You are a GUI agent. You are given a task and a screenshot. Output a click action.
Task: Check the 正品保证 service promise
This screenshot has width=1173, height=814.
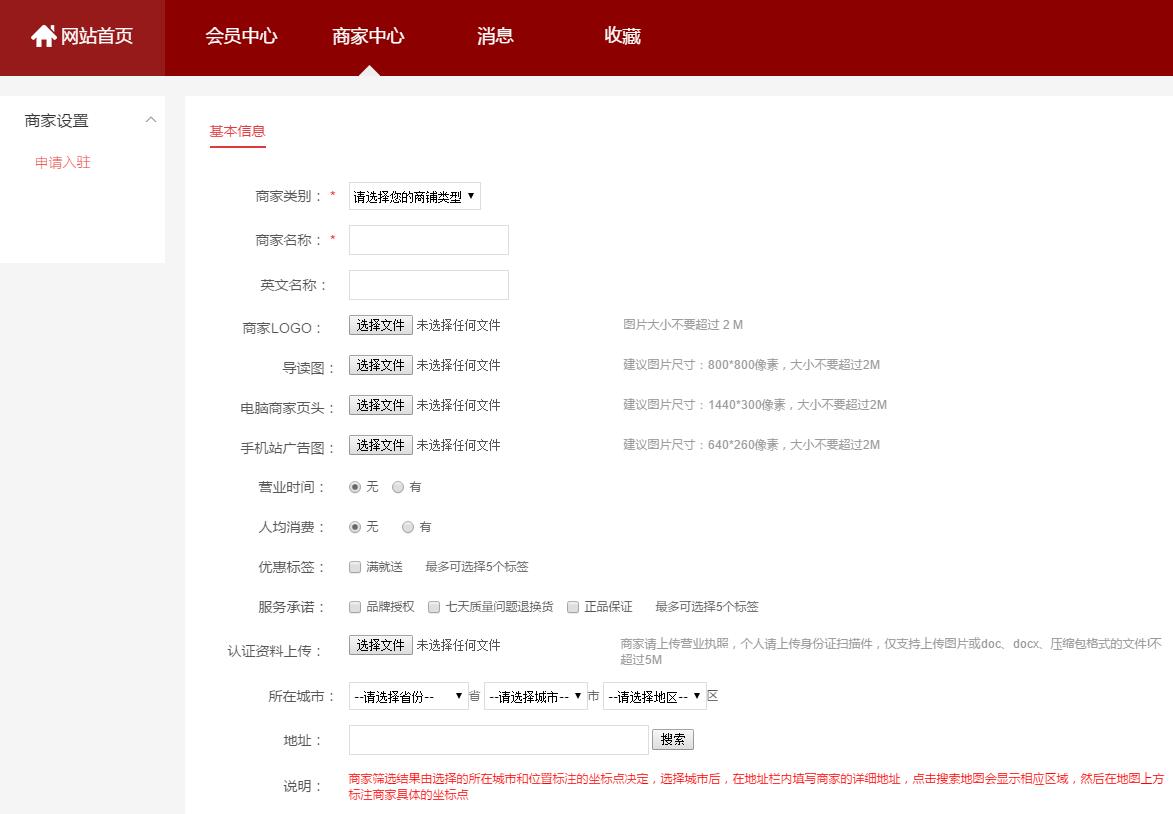pos(572,606)
